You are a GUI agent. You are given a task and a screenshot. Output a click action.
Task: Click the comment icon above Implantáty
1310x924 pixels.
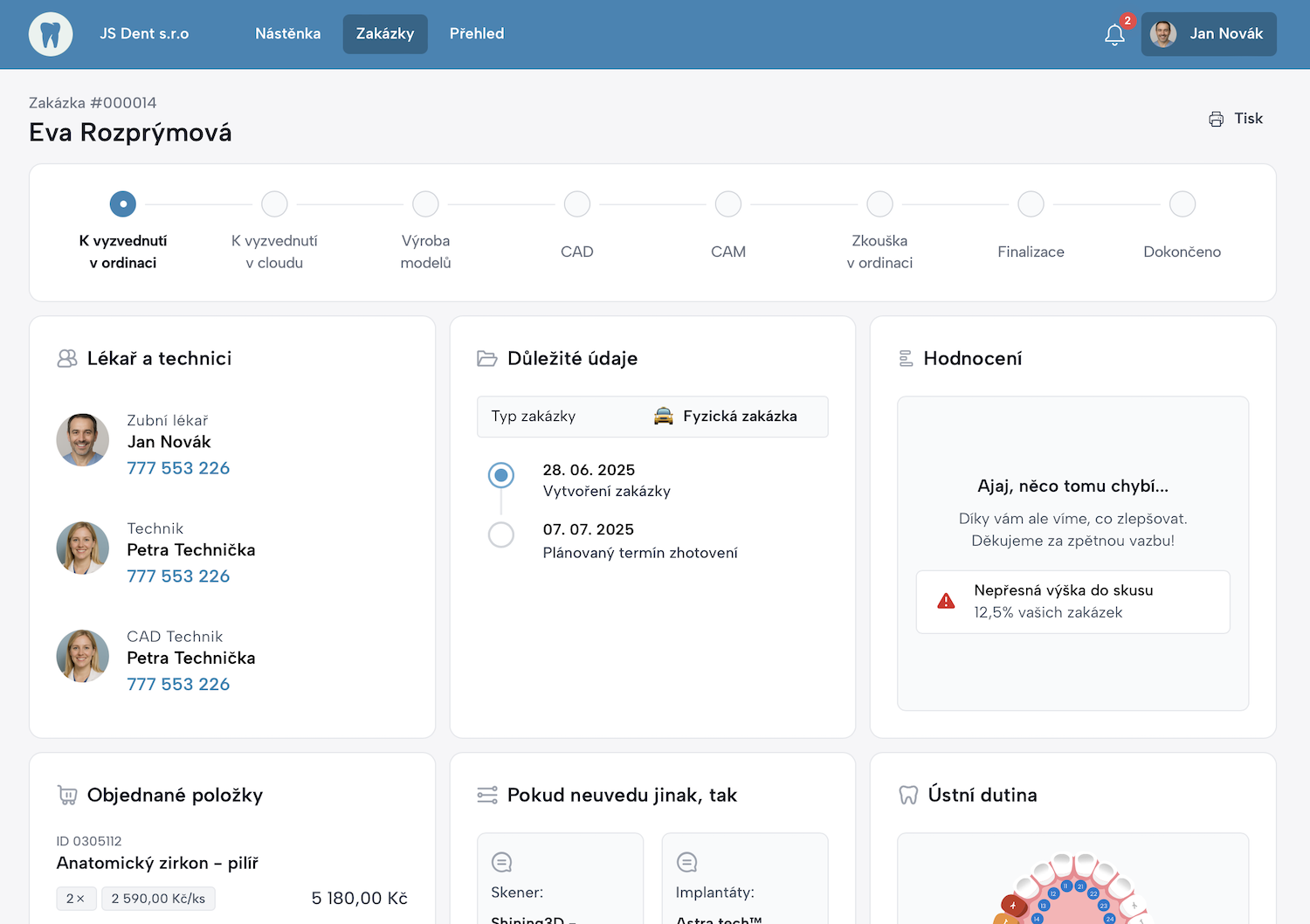(687, 862)
